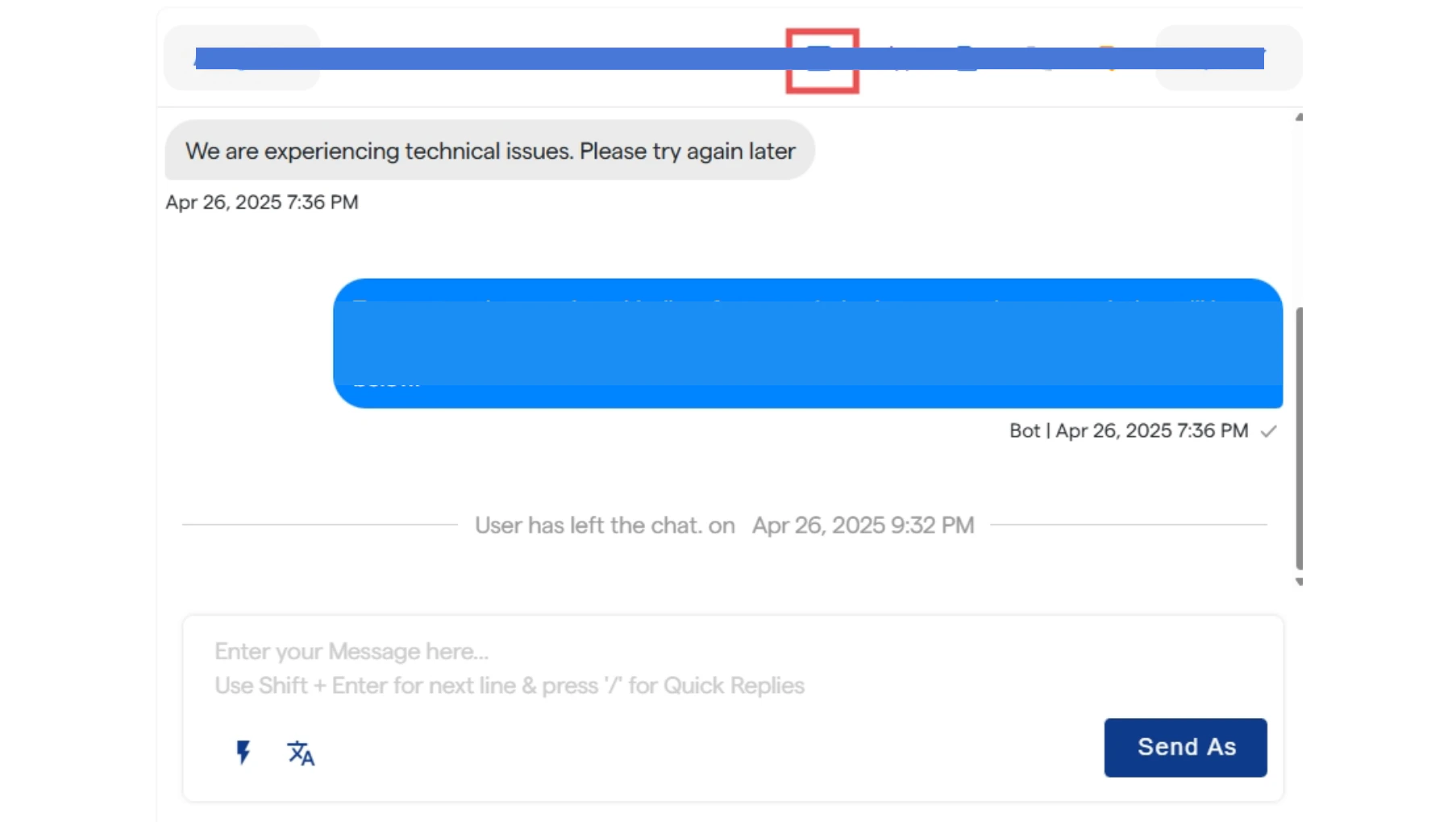1456x822 pixels.
Task: Click the 'User has left the chat' notice
Action: click(724, 525)
